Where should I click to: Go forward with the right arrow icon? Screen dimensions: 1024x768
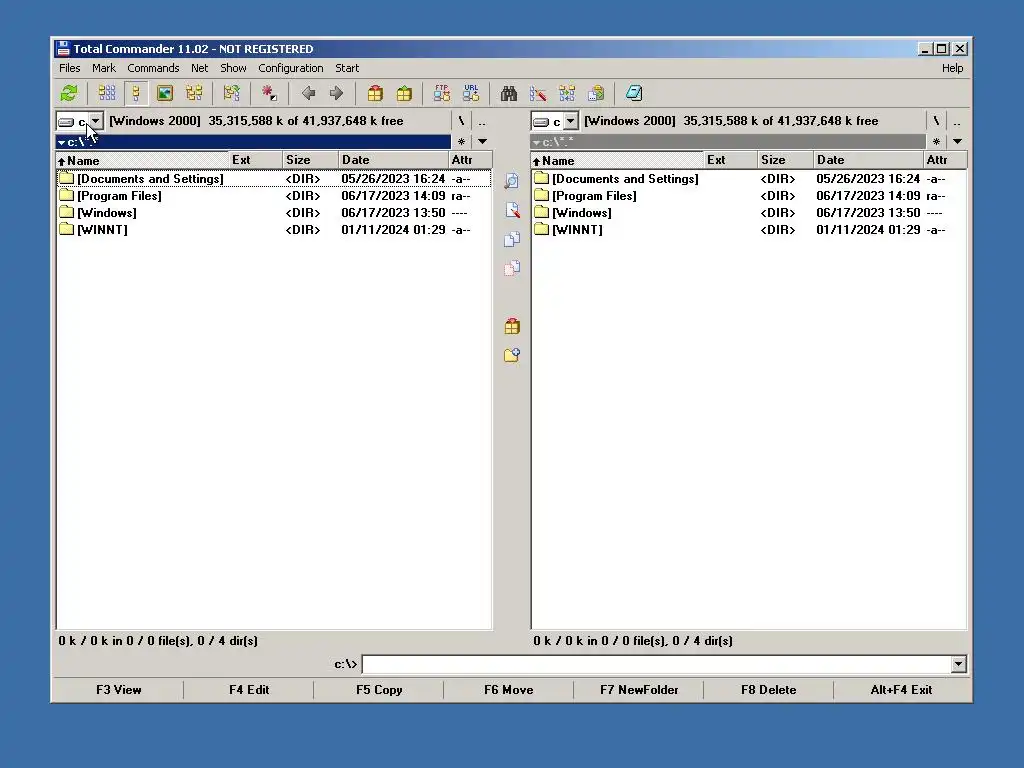(x=336, y=93)
